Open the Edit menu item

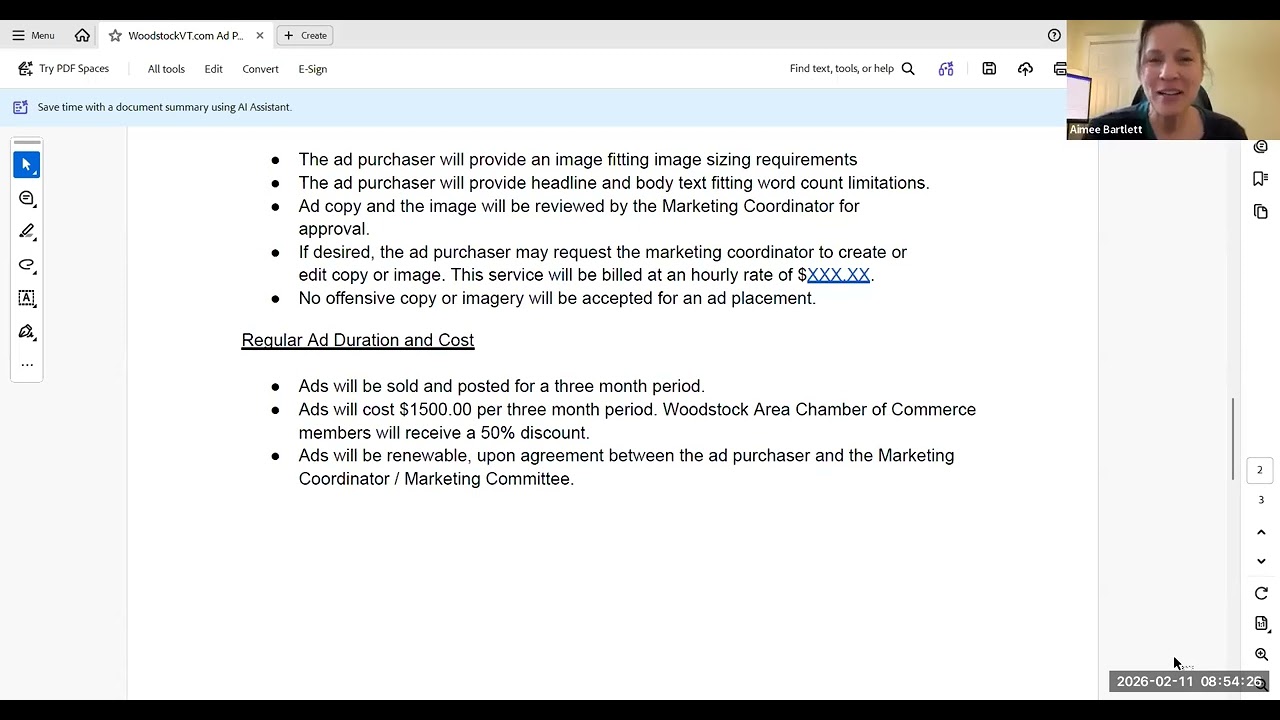point(214,69)
